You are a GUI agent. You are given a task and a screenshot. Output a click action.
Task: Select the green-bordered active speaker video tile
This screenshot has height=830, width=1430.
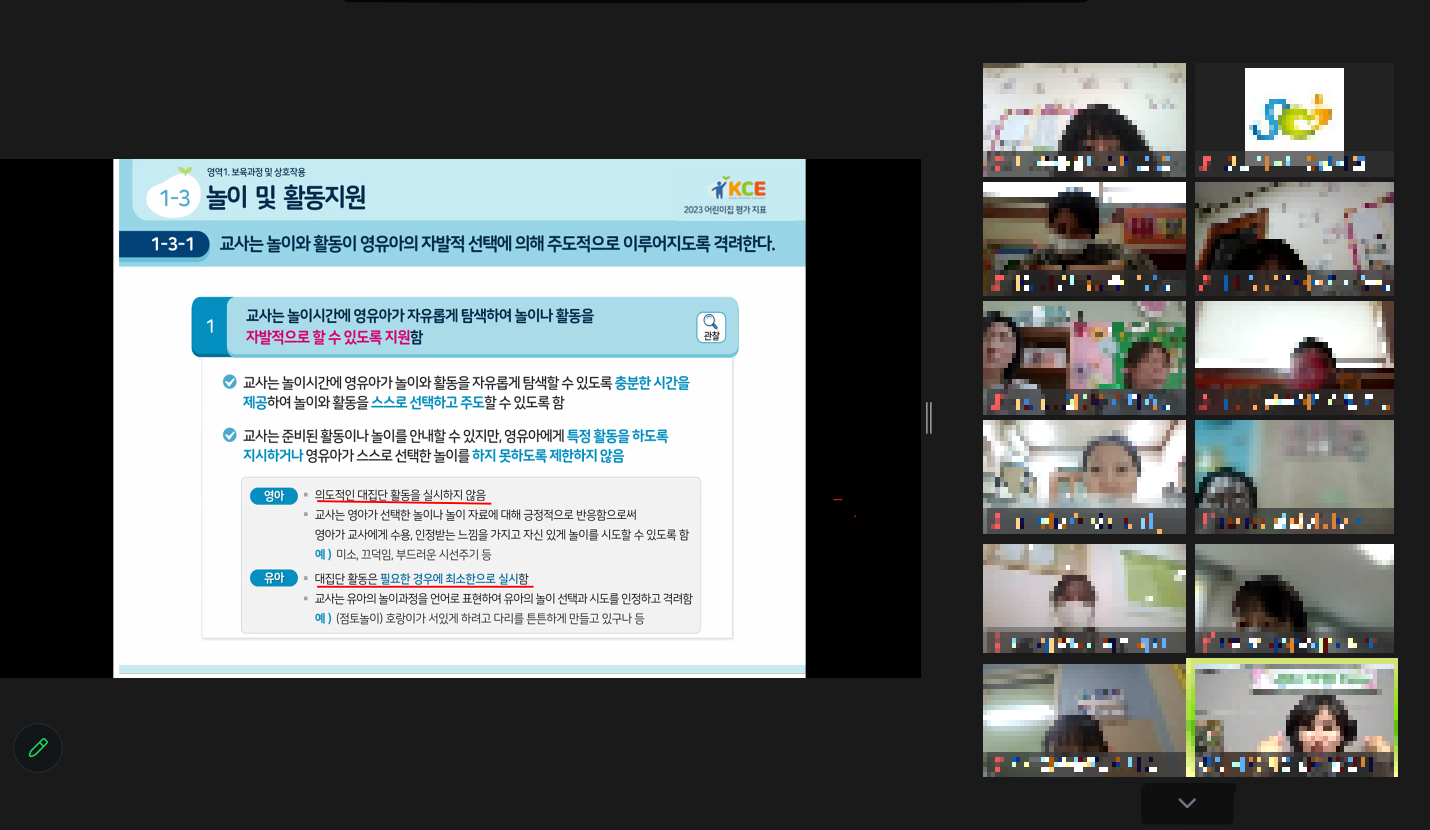(1292, 718)
